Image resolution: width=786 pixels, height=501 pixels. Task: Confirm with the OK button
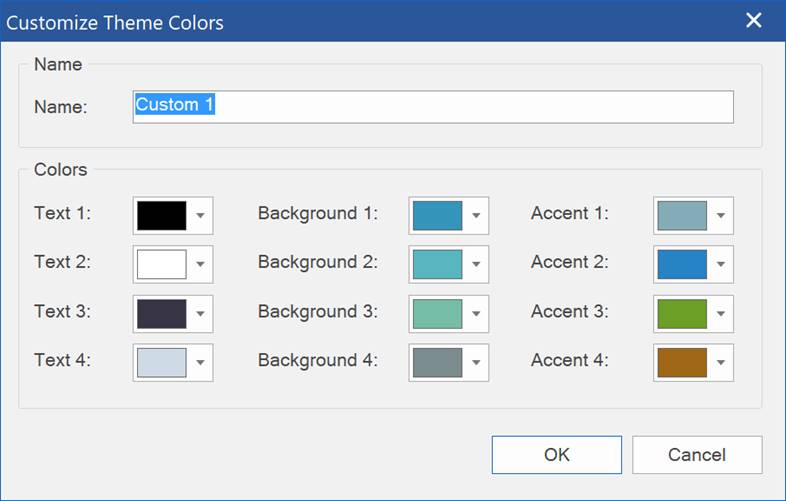click(556, 455)
